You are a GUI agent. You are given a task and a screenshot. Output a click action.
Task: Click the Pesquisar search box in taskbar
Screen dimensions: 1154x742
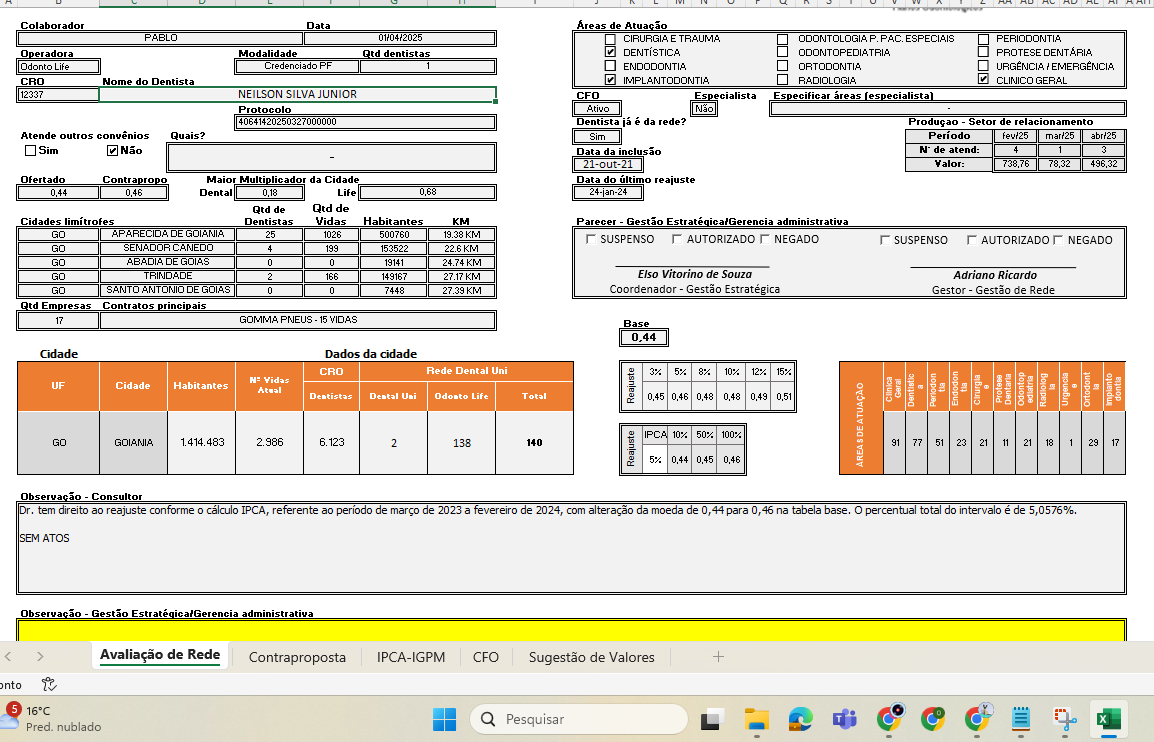click(578, 719)
